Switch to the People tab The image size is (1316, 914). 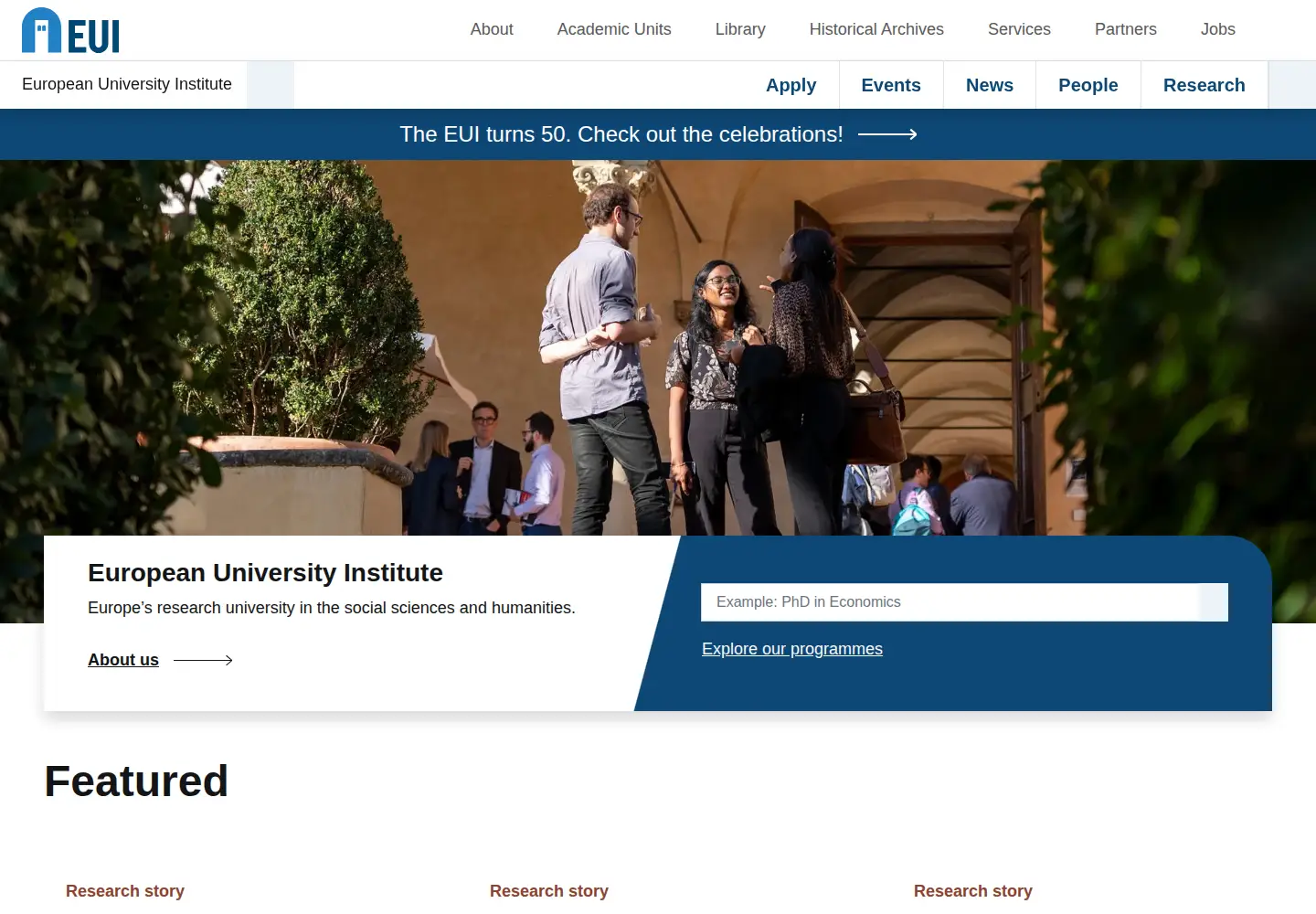(1088, 85)
